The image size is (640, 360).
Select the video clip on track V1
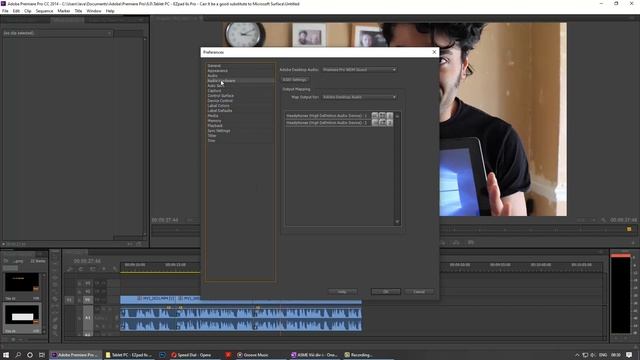tap(241, 300)
